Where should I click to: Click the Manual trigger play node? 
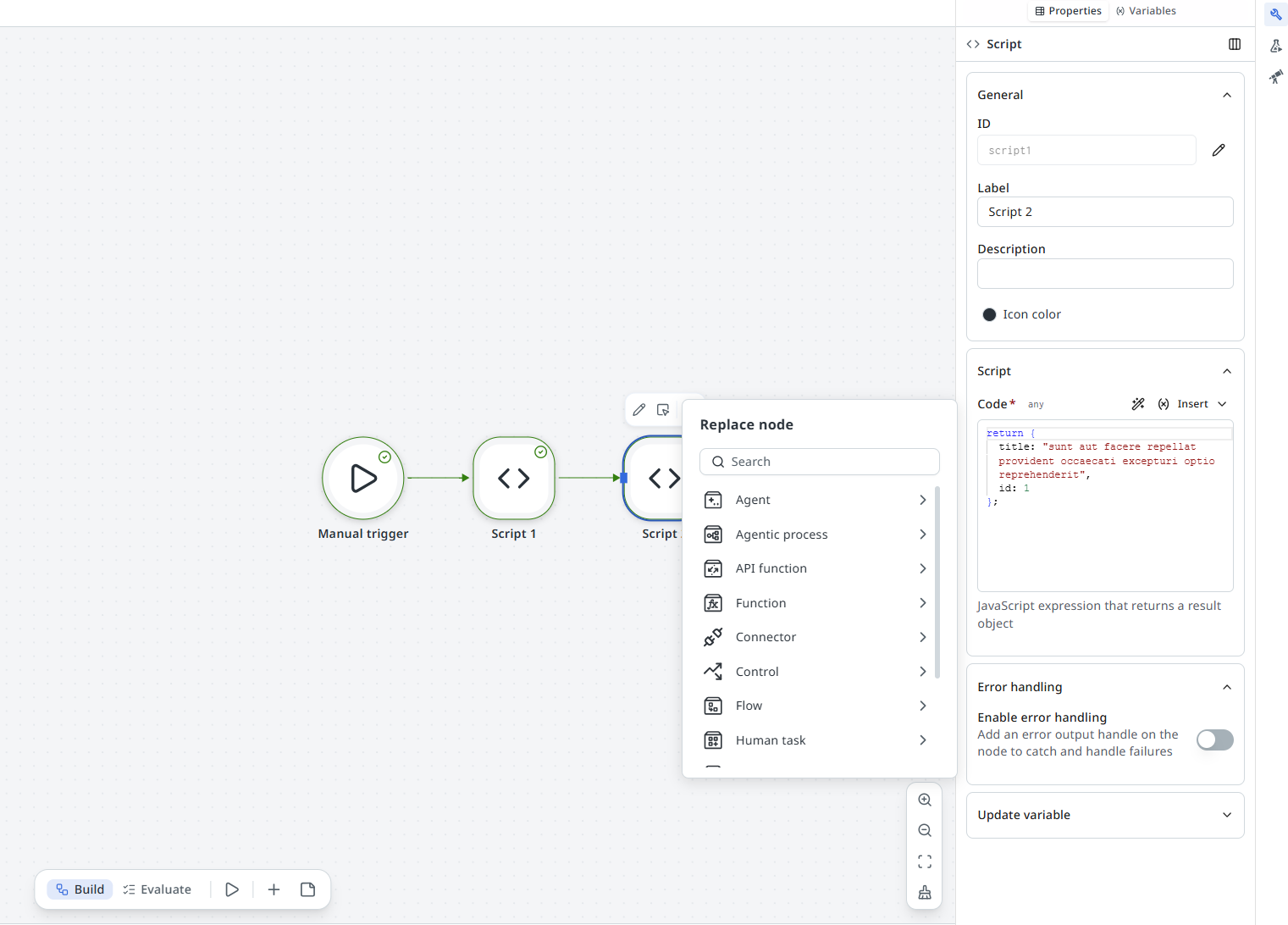(x=363, y=478)
